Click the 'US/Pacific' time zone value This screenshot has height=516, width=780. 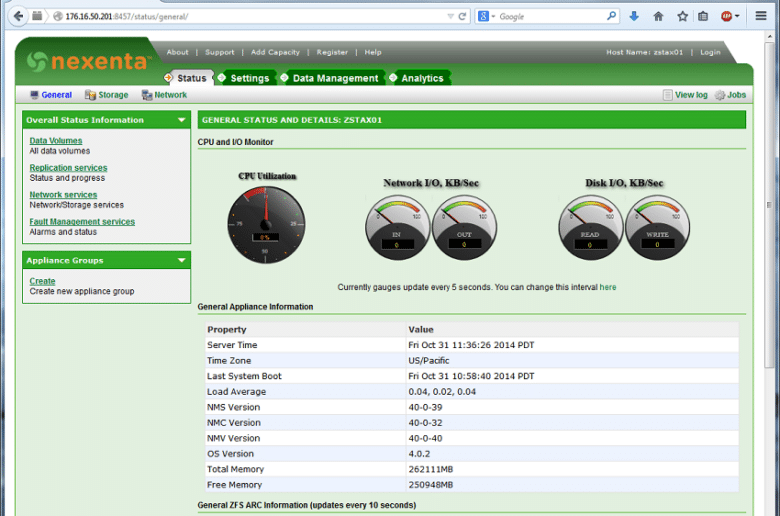[429, 360]
